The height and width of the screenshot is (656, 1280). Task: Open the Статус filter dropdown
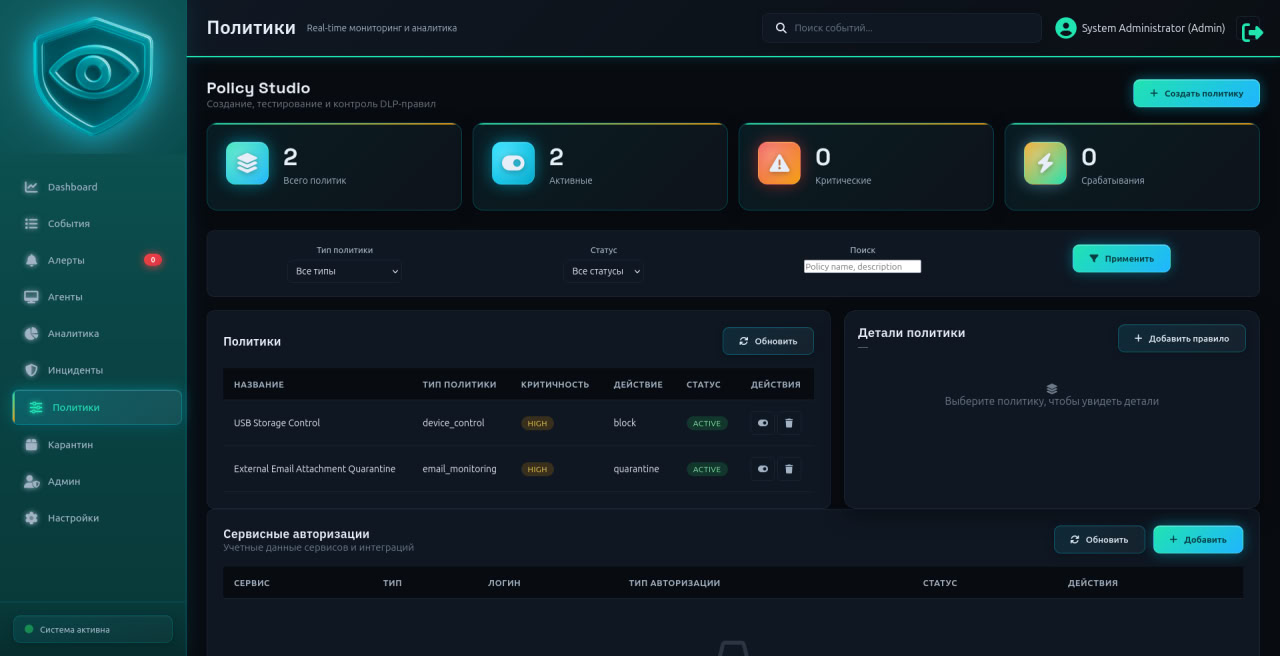point(604,271)
